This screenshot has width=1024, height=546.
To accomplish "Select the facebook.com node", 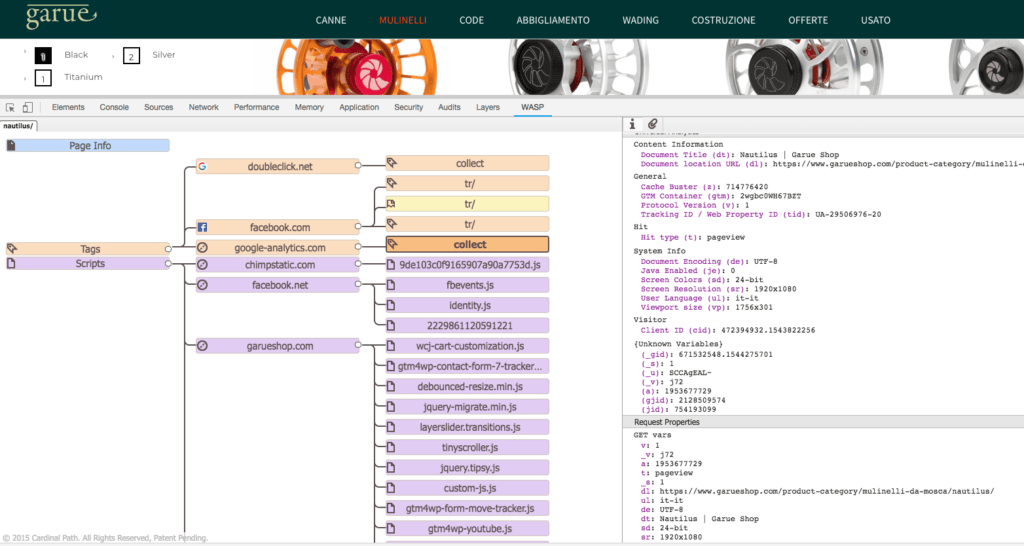I will coord(278,227).
